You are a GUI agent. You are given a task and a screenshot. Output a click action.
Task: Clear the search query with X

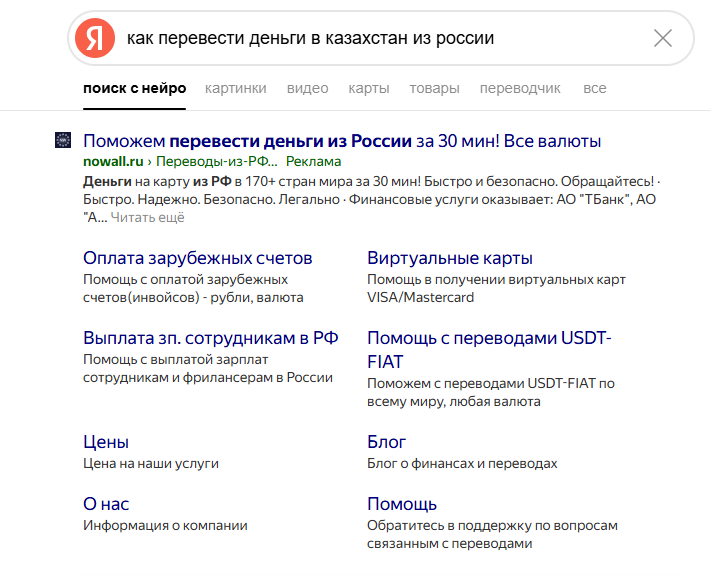tap(662, 38)
